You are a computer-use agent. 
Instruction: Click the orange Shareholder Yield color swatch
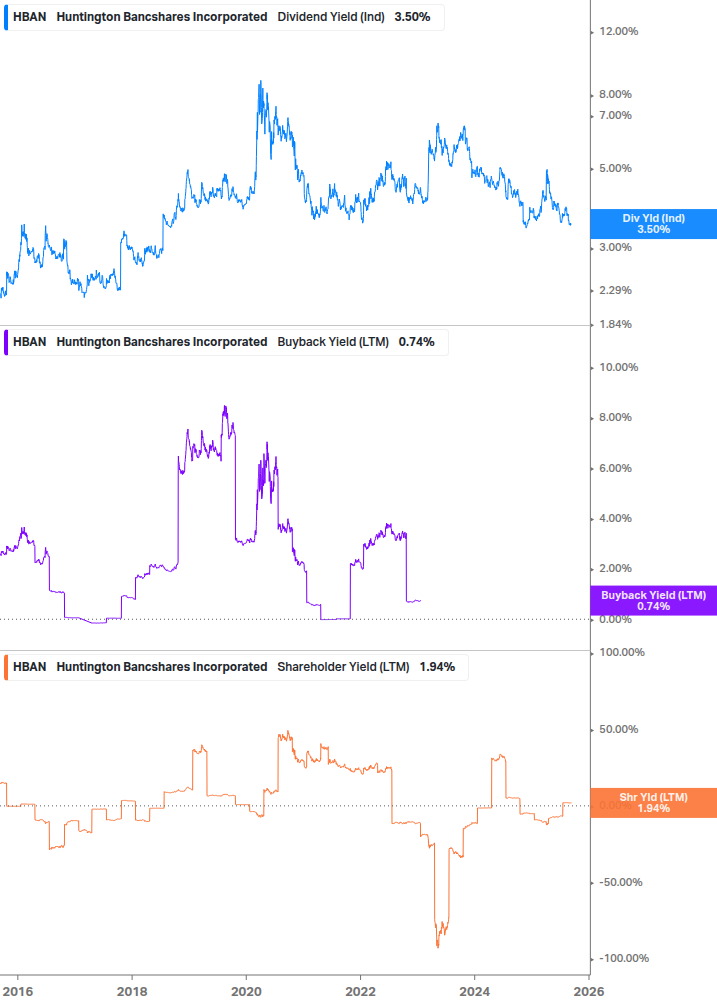pyautogui.click(x=5, y=667)
